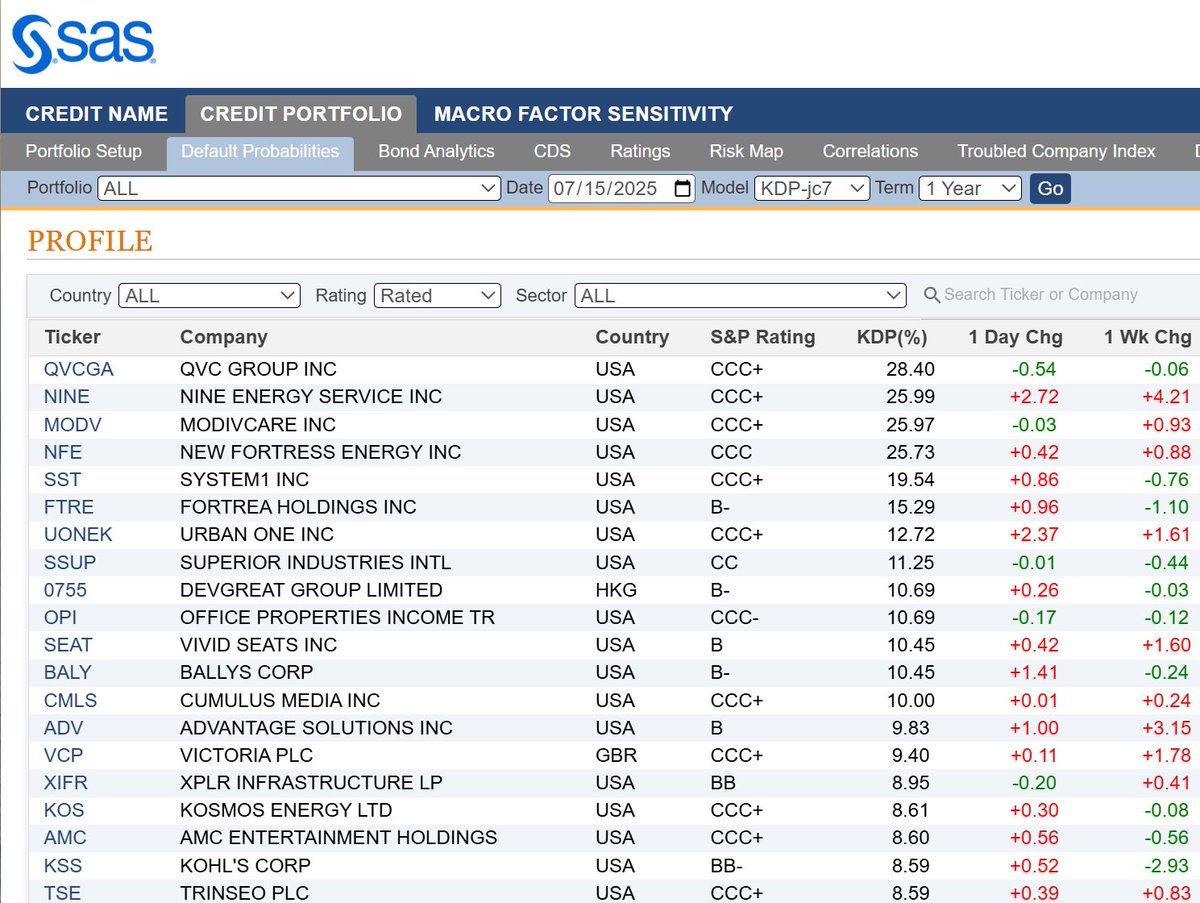Expand the Country filter dropdown
This screenshot has width=1200, height=903.
click(x=209, y=296)
